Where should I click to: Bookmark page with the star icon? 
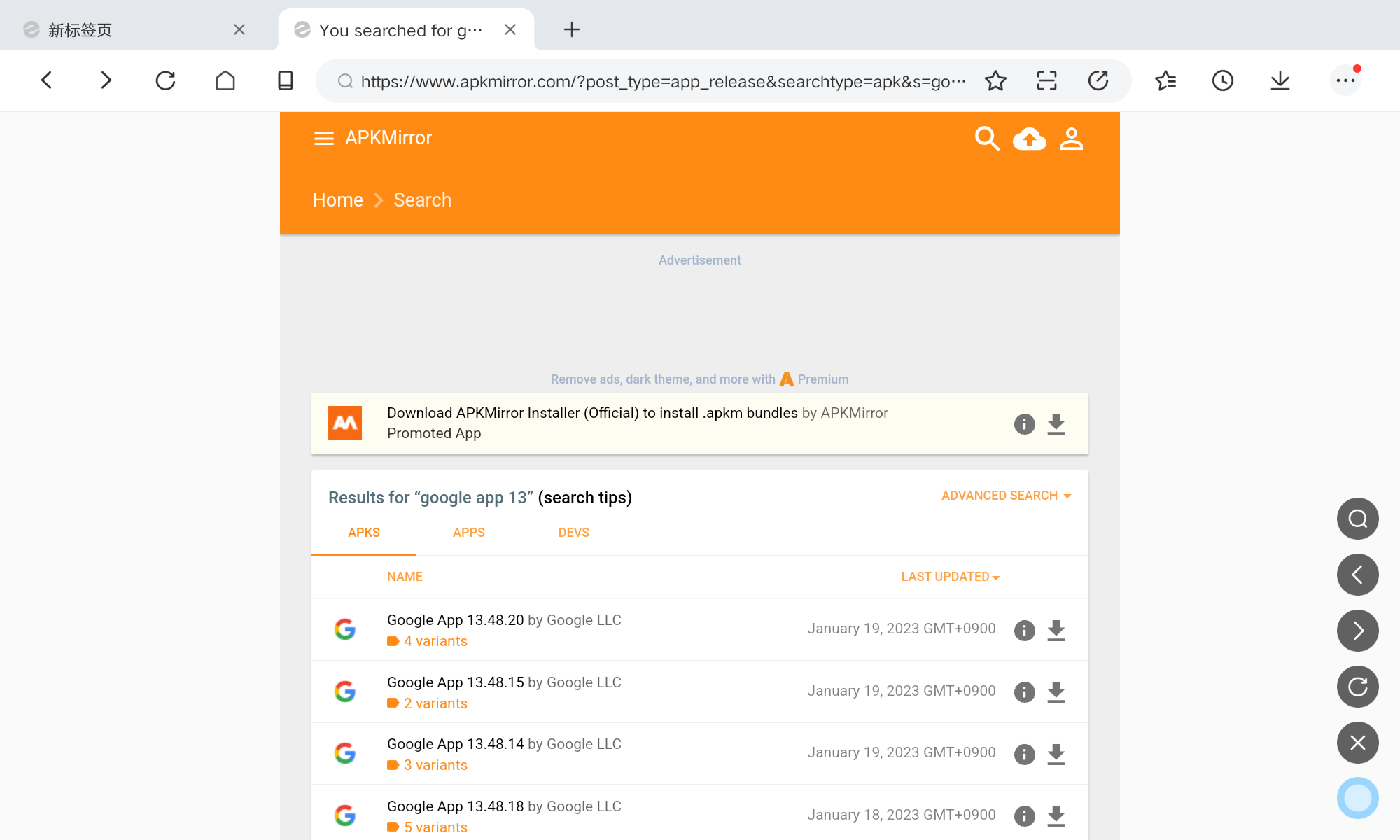995,81
